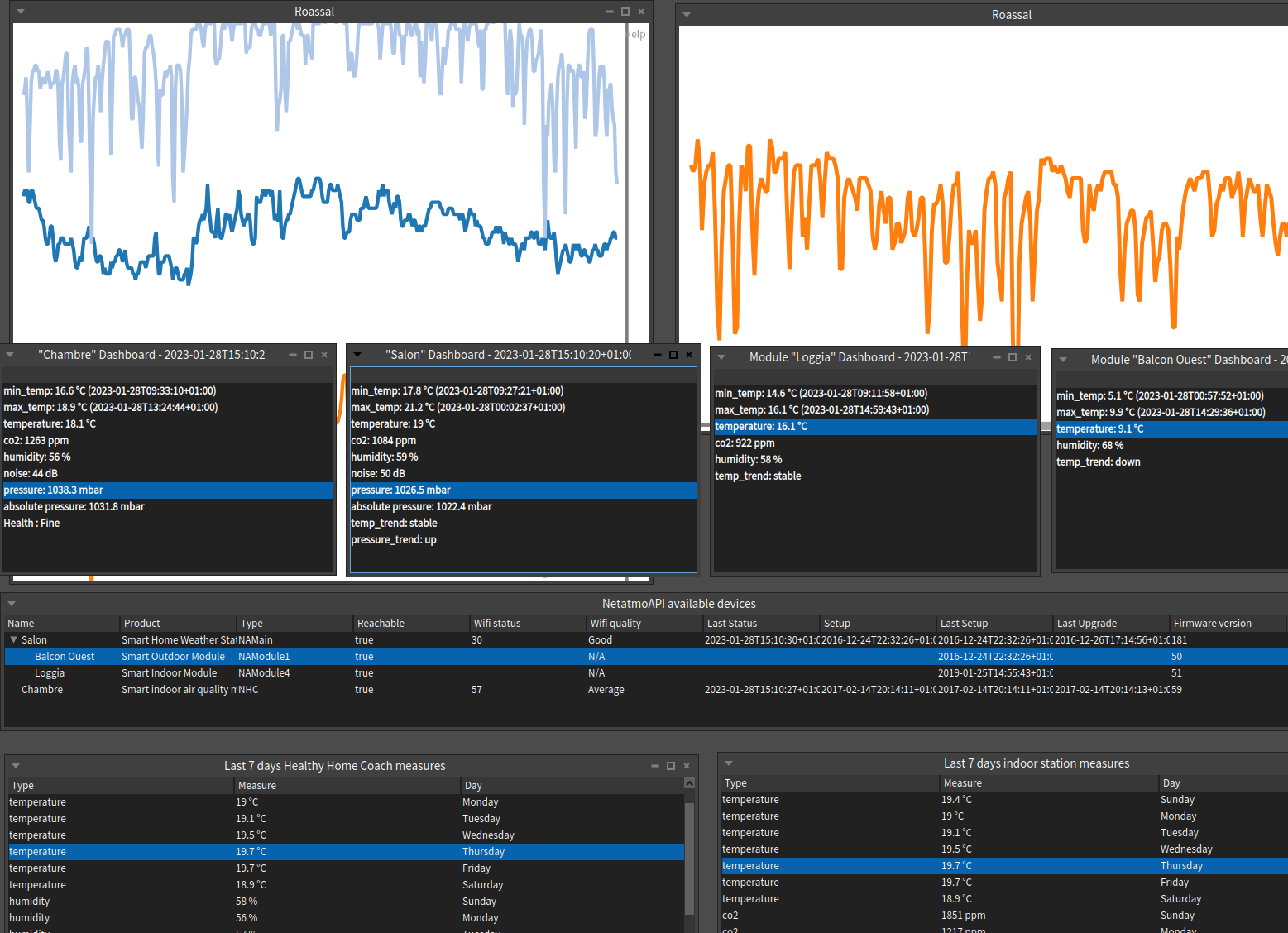Open Healthy Home Coach measures window menu triangle
The height and width of the screenshot is (933, 1288).
pyautogui.click(x=16, y=766)
